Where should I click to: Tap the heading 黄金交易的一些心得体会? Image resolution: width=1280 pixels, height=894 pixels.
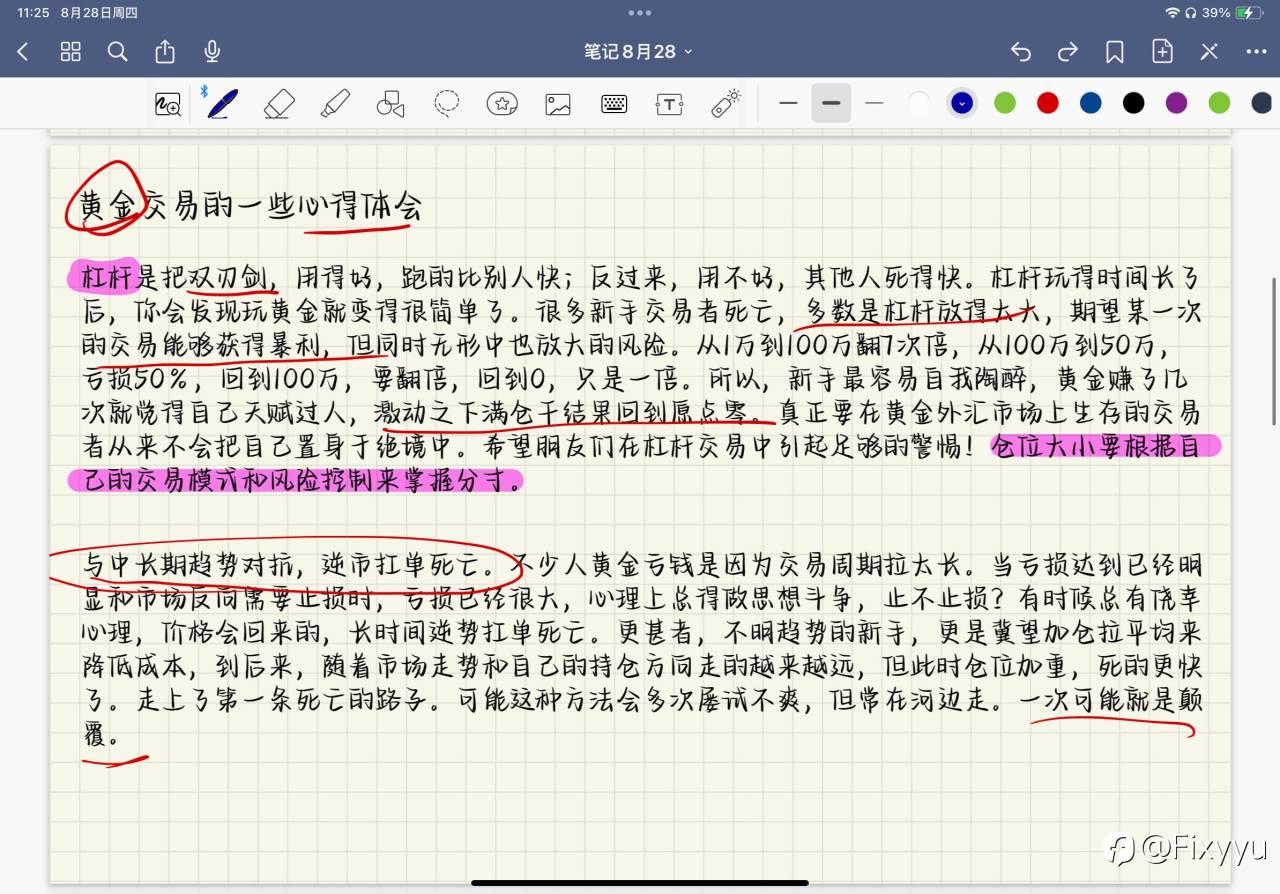[251, 205]
